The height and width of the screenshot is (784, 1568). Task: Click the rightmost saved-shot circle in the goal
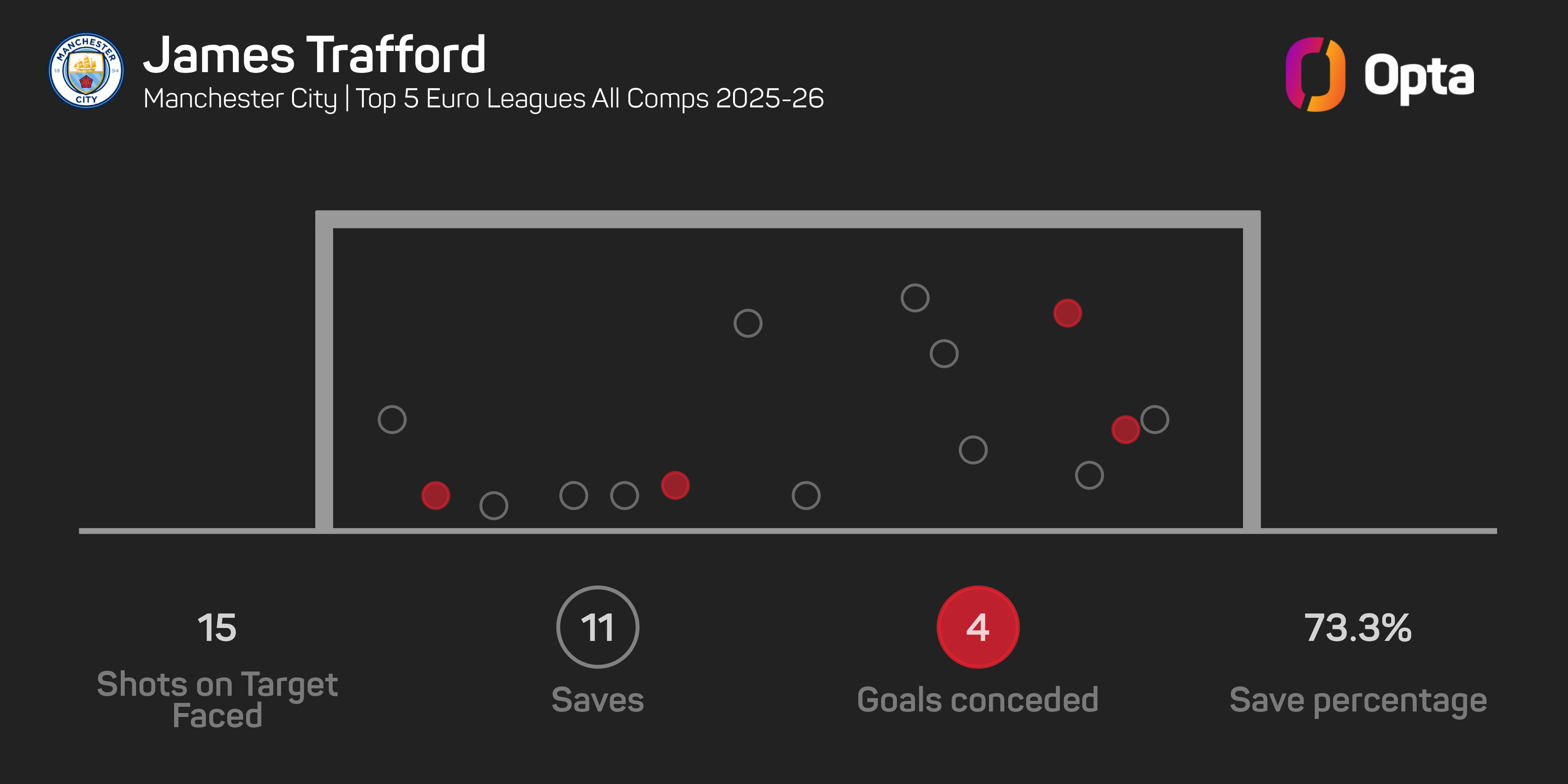[x=1155, y=419]
